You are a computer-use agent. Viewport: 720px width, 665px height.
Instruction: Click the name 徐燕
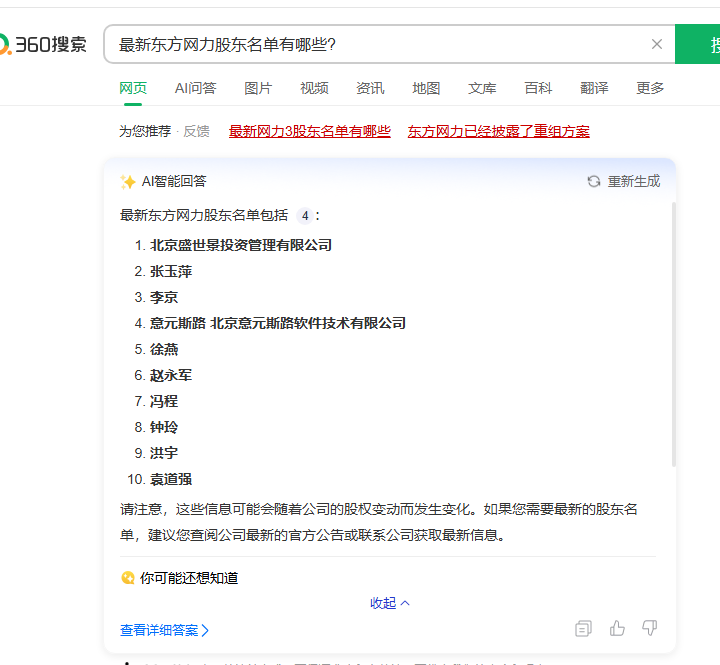pos(164,349)
